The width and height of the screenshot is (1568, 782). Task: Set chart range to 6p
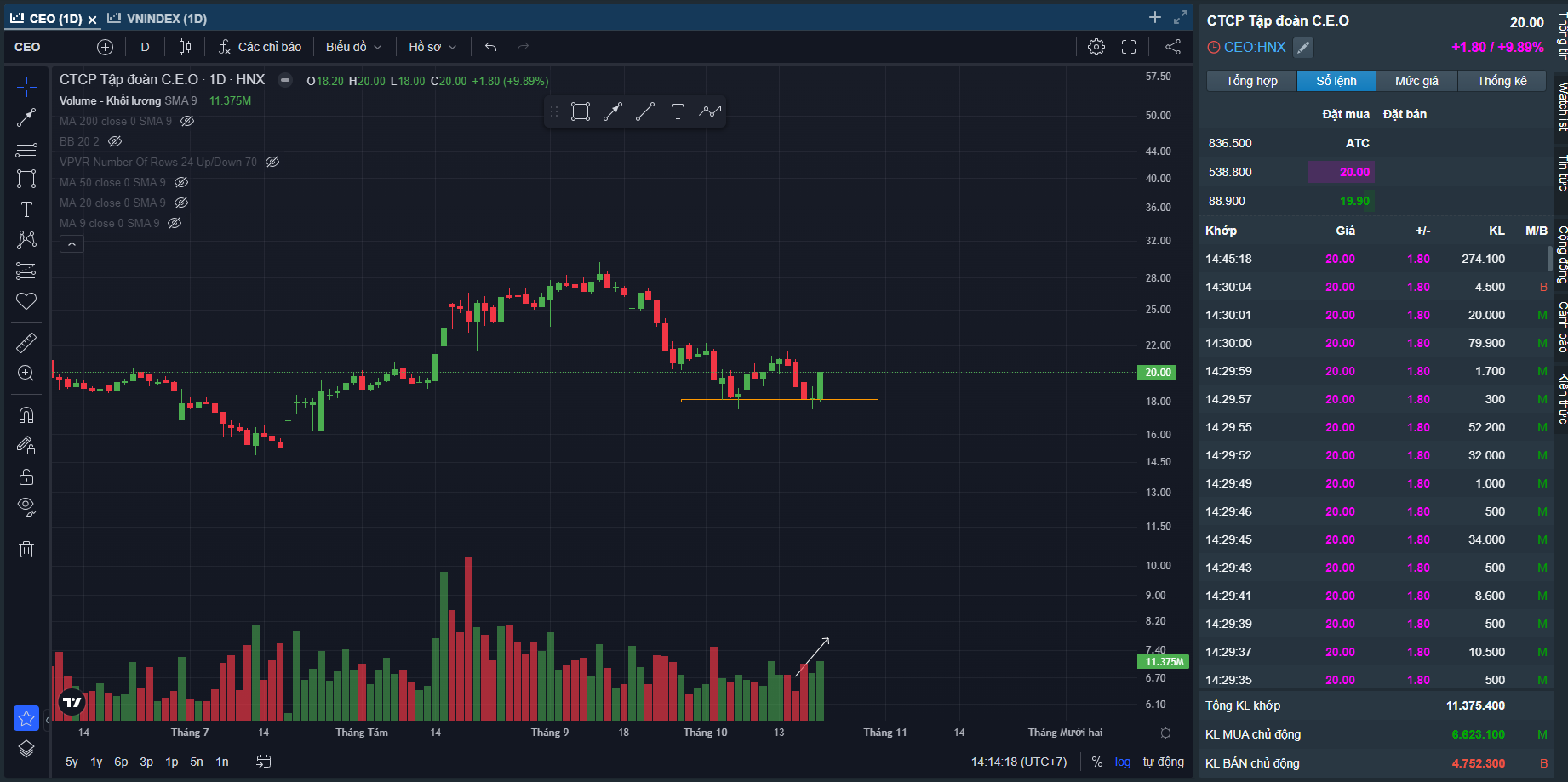[121, 762]
